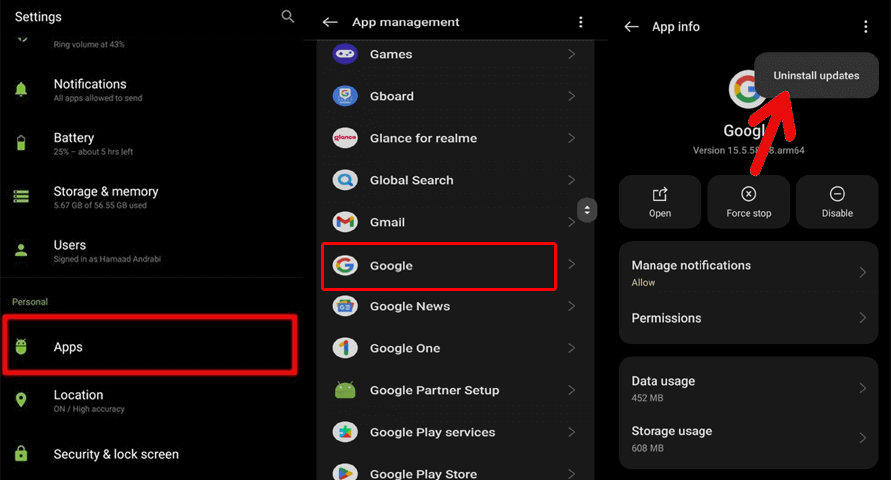Tap the Gmail app icon
This screenshot has height=480, width=892.
pyautogui.click(x=345, y=222)
